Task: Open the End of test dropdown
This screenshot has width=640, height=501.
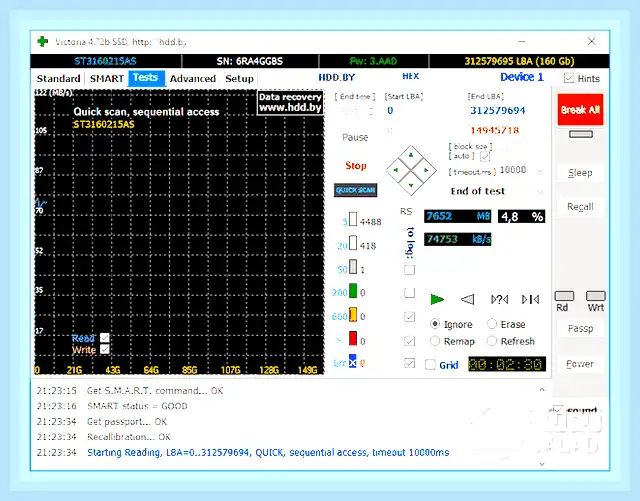Action: pyautogui.click(x=540, y=191)
